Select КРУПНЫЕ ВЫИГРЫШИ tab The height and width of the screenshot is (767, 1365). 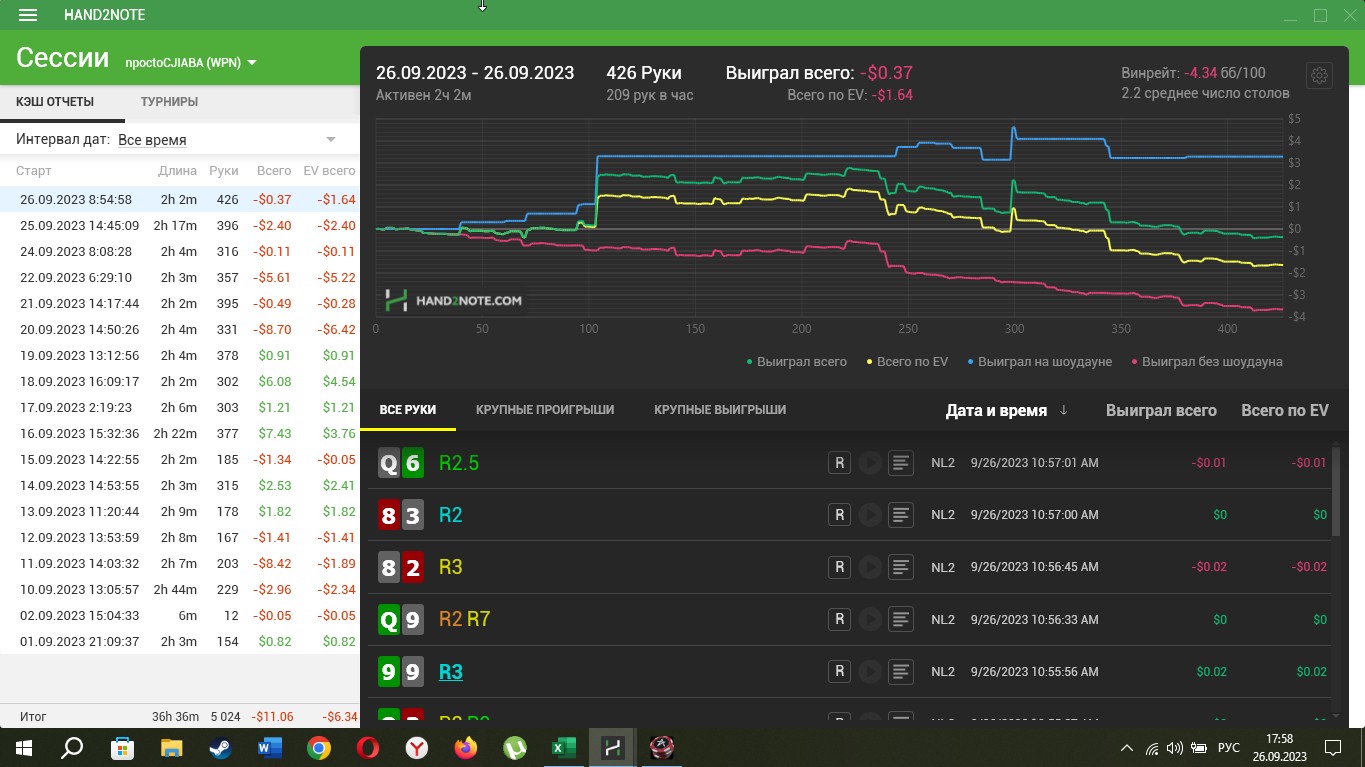pyautogui.click(x=720, y=410)
